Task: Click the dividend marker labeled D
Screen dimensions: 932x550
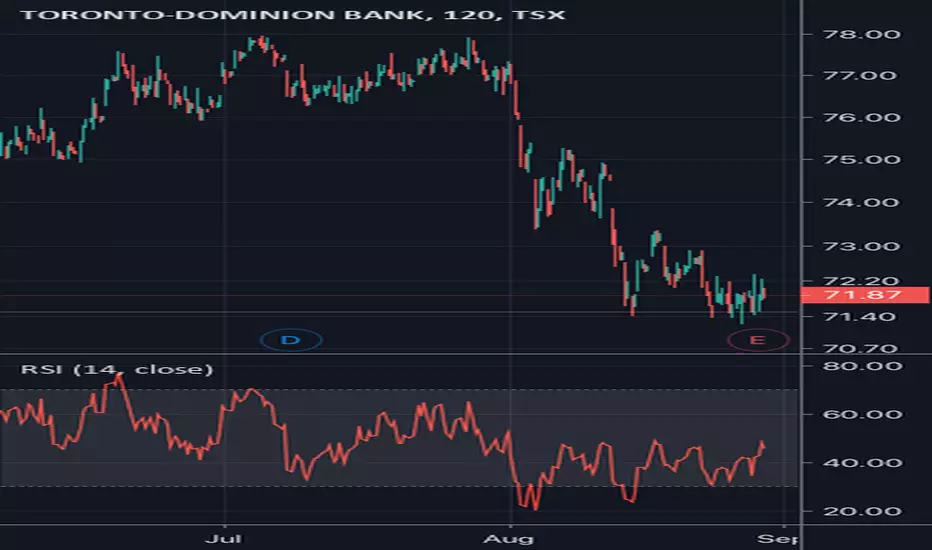Action: point(291,340)
